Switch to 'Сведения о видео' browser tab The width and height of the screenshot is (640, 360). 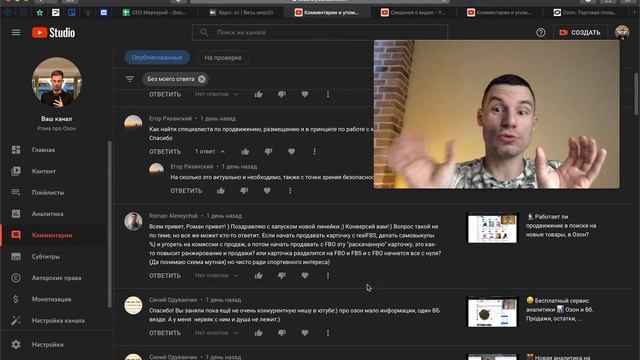[413, 13]
